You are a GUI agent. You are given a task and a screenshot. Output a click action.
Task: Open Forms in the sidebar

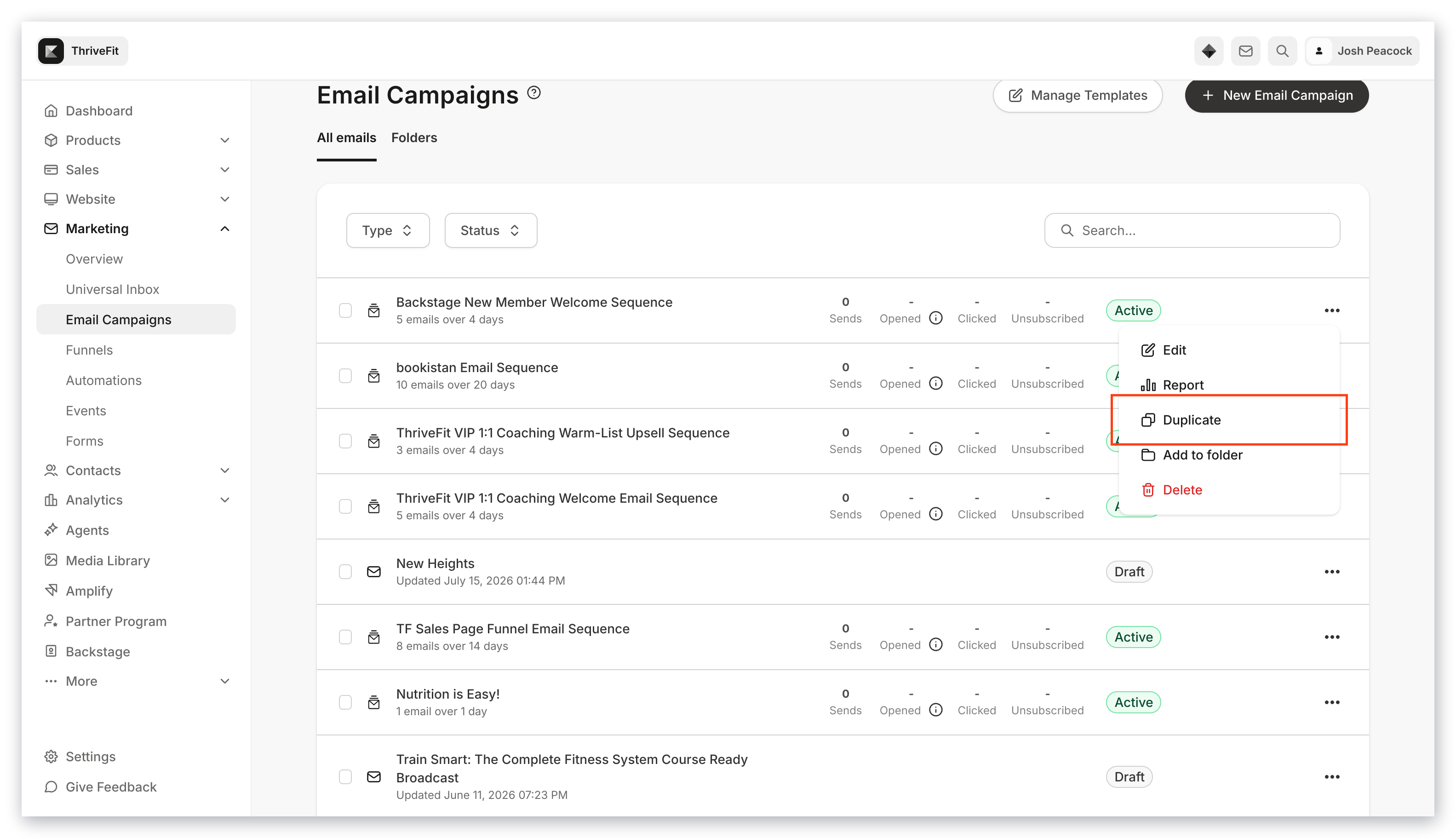pyautogui.click(x=84, y=441)
